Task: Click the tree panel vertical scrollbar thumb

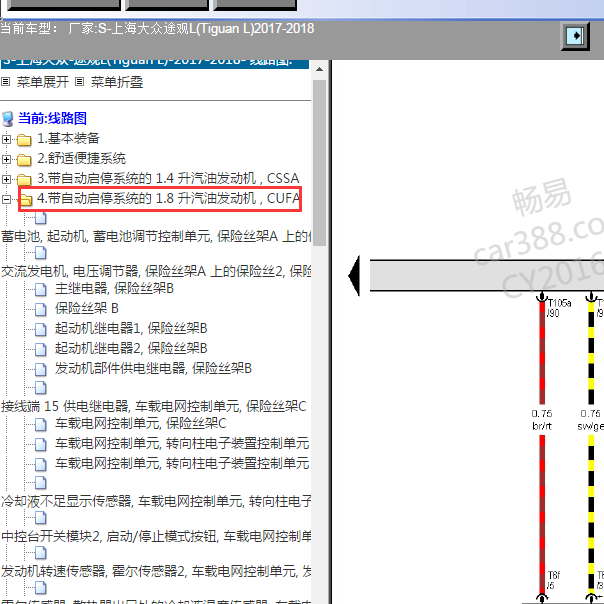Action: click(x=319, y=163)
